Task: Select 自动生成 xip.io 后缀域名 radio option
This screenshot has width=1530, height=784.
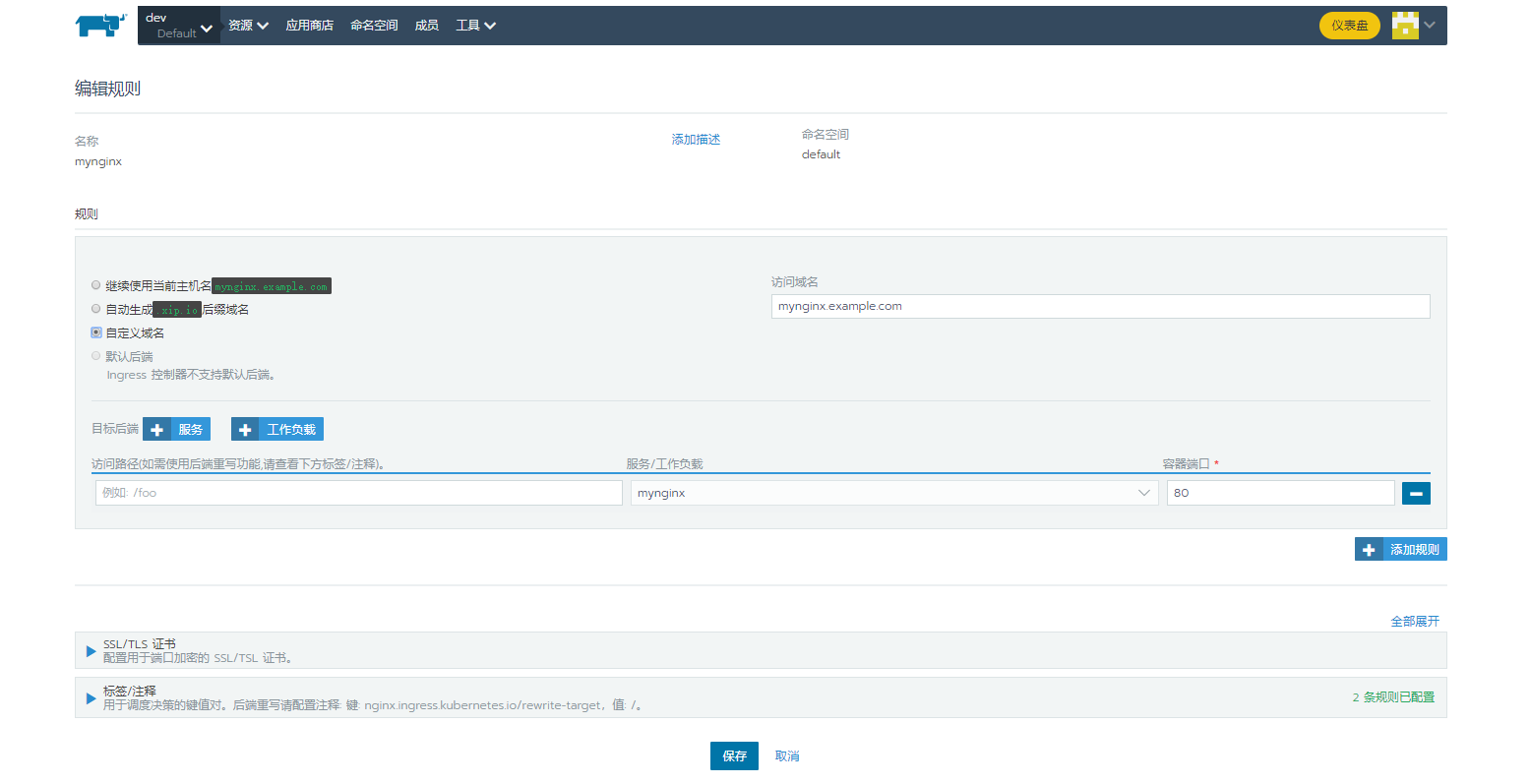Action: (95, 309)
